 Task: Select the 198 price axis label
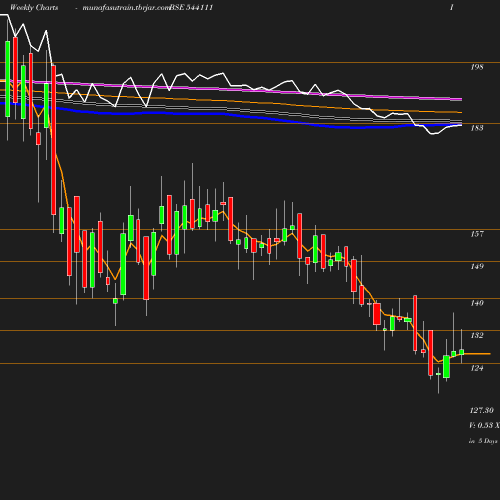(x=477, y=67)
